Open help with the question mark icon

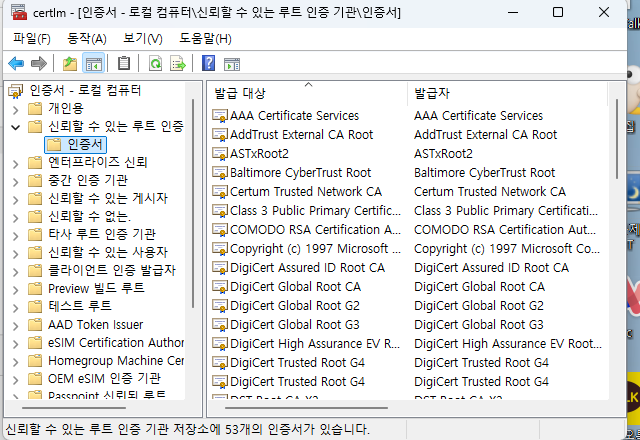209,63
